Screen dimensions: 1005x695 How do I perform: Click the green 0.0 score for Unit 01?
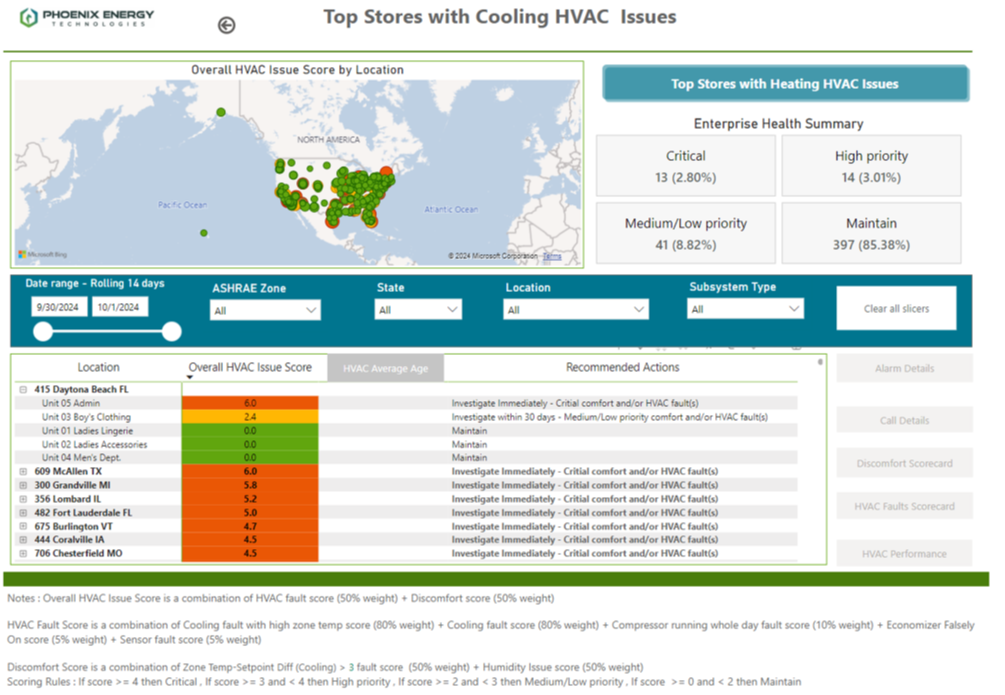(250, 431)
